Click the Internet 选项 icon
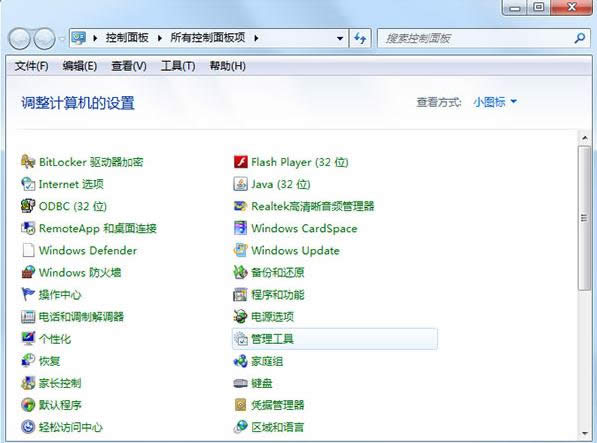597x443 pixels. pyautogui.click(x=28, y=184)
